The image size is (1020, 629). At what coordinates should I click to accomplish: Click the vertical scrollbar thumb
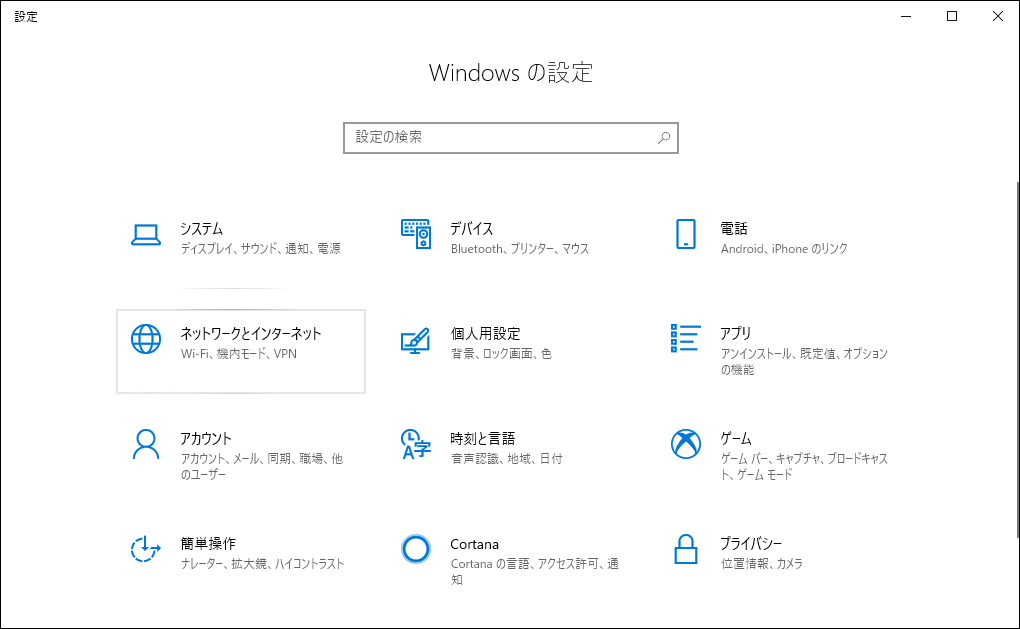(x=1018, y=359)
